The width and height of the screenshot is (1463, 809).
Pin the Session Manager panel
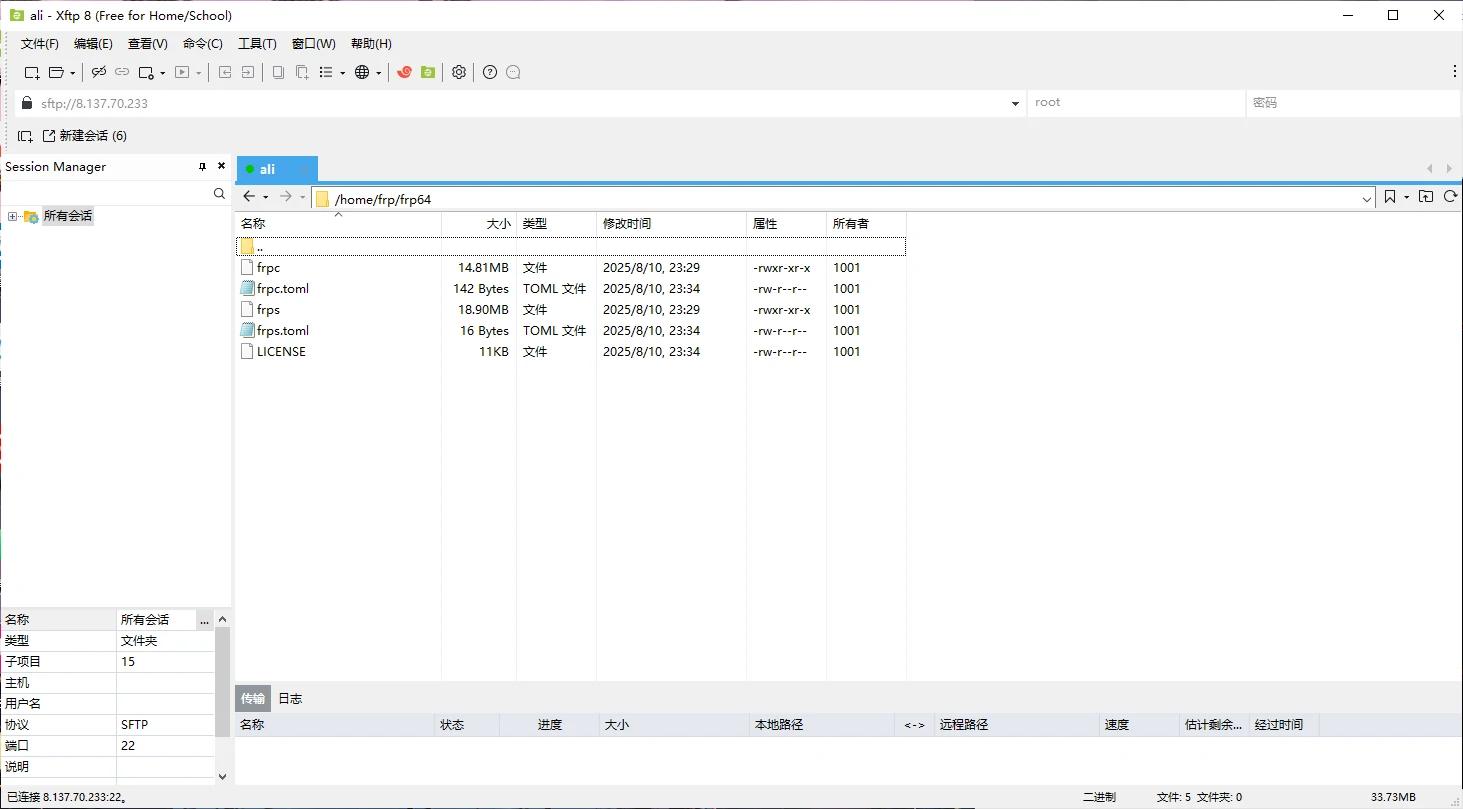(202, 167)
